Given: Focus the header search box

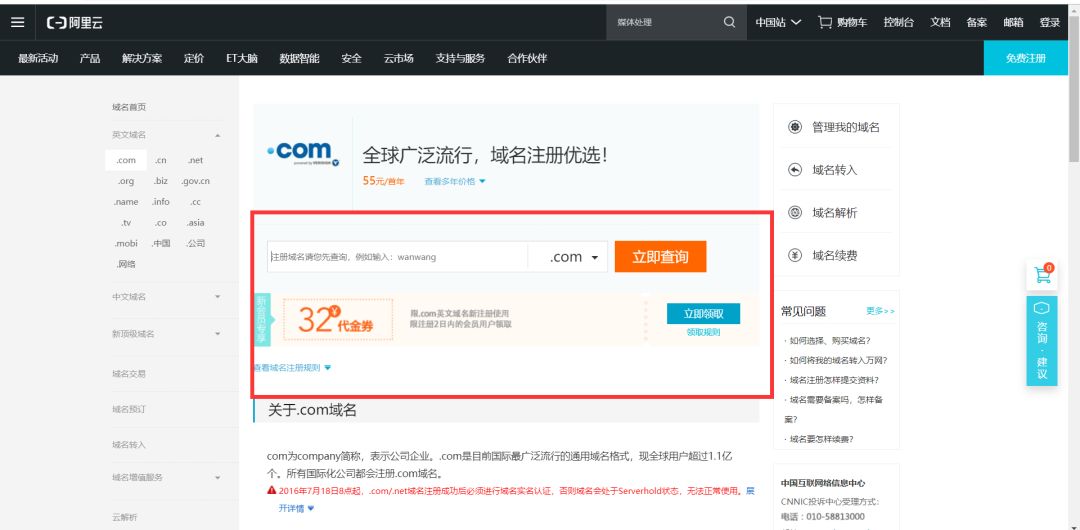Looking at the screenshot, I should coord(665,22).
